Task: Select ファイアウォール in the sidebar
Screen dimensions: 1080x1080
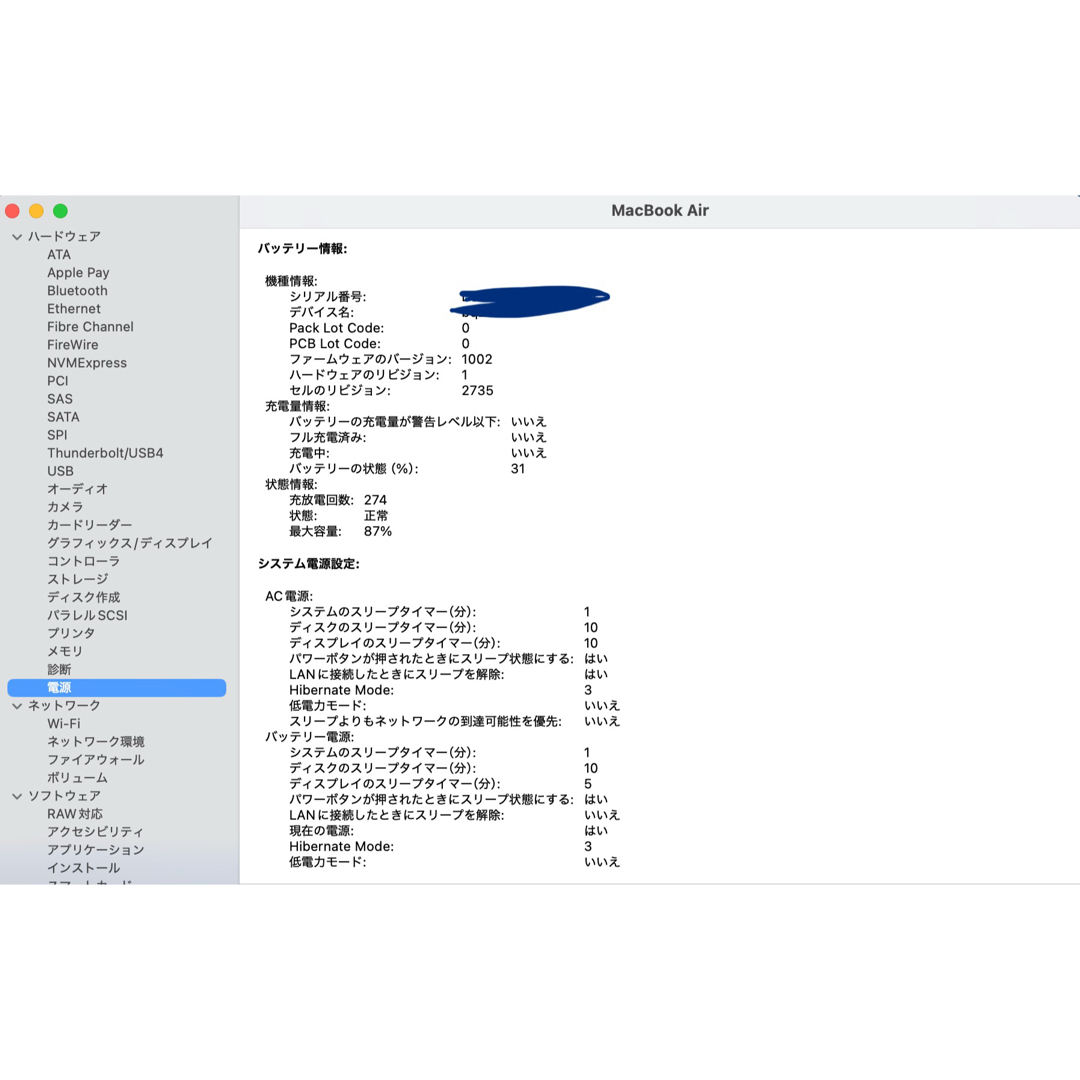Action: pos(96,760)
